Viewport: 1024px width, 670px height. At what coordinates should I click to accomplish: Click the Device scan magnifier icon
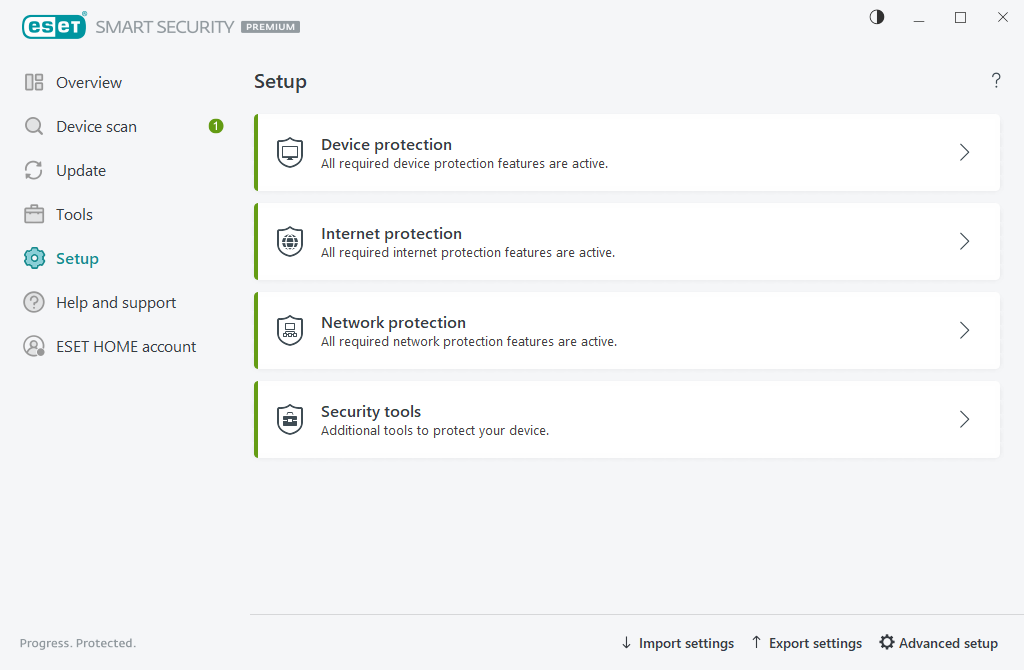(x=33, y=126)
